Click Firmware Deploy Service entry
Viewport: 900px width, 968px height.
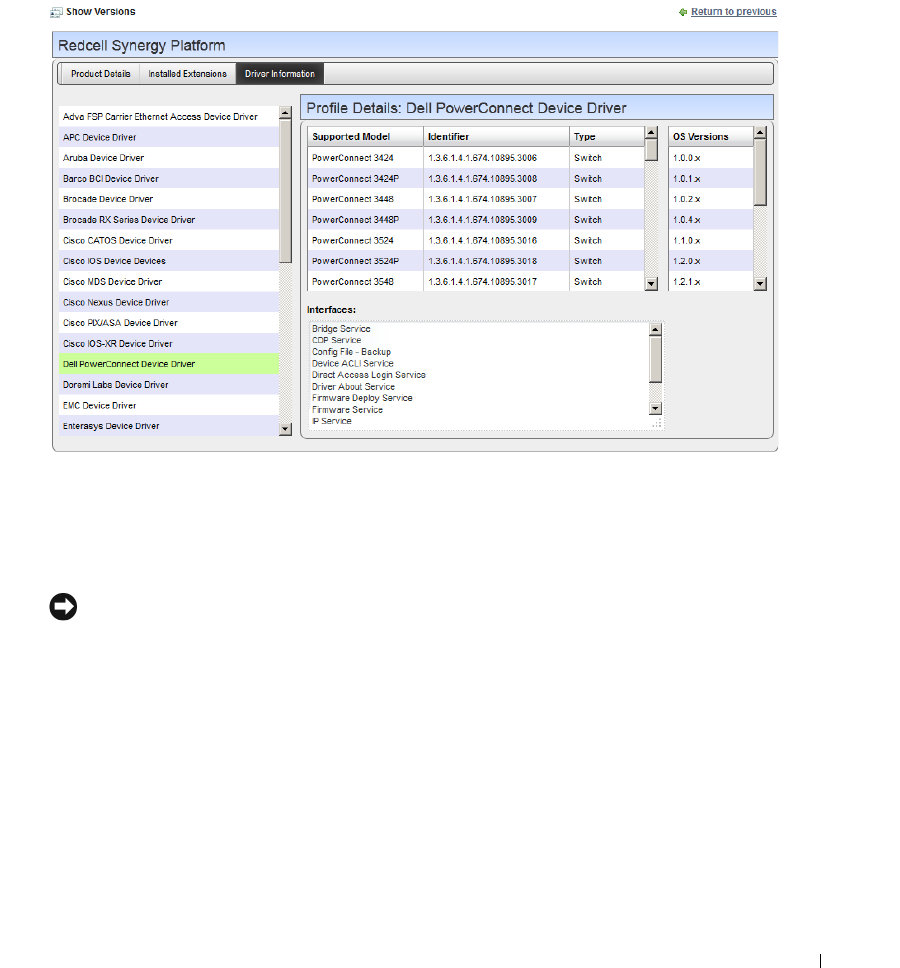(362, 398)
